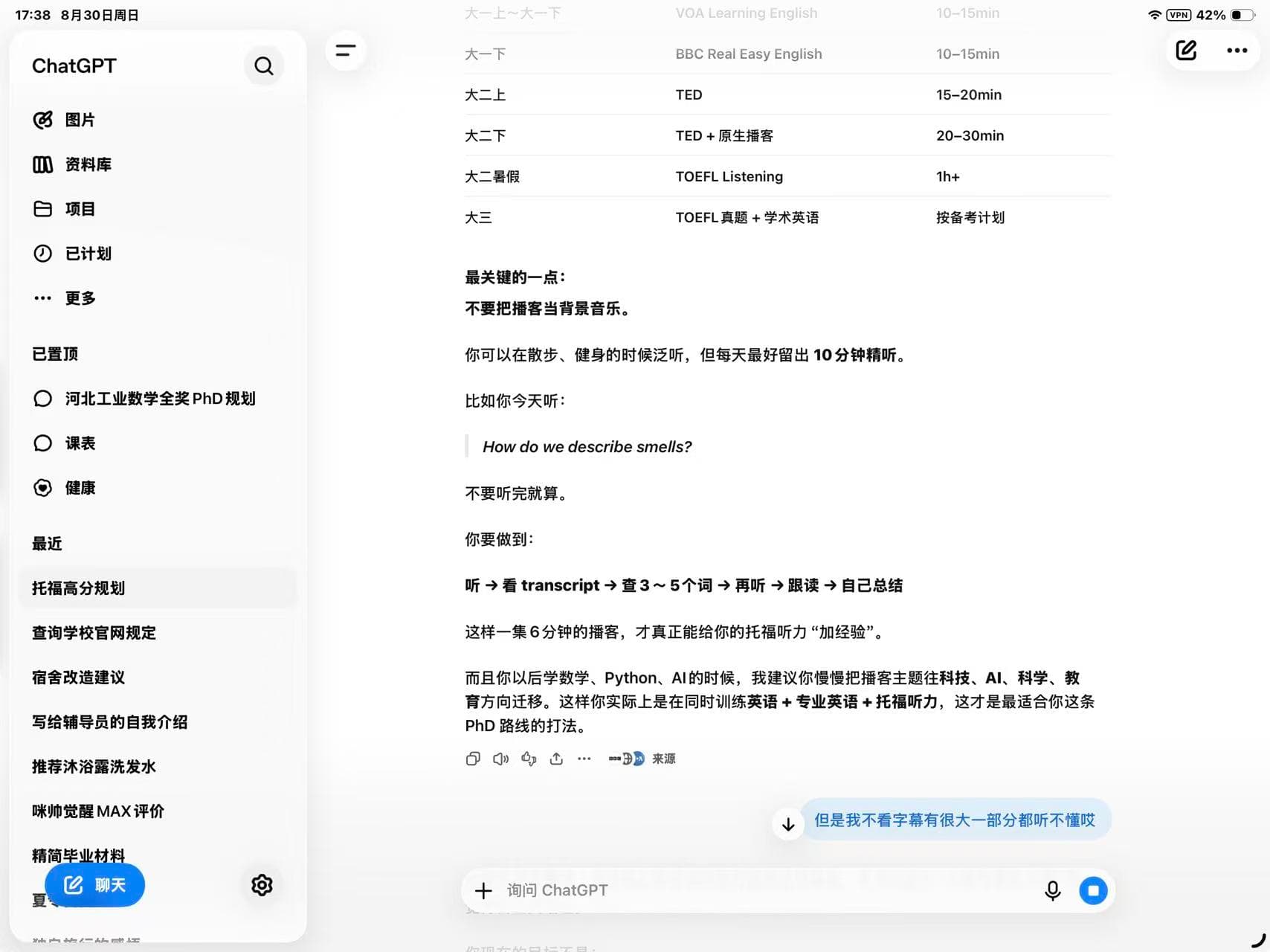1270x952 pixels.
Task: Click the ChatGPT title in sidebar
Action: (x=74, y=66)
